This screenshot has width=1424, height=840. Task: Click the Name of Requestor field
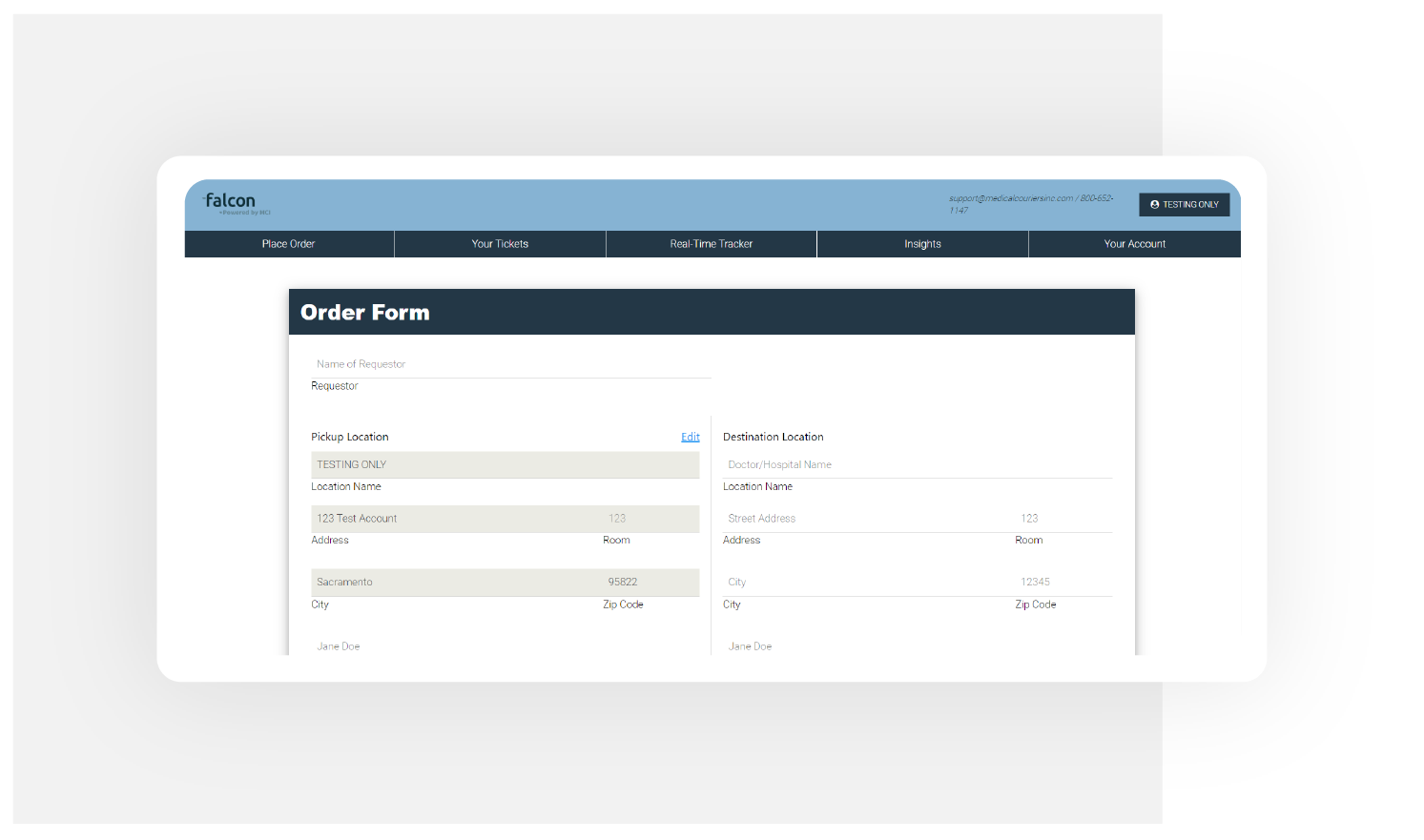[x=510, y=364]
